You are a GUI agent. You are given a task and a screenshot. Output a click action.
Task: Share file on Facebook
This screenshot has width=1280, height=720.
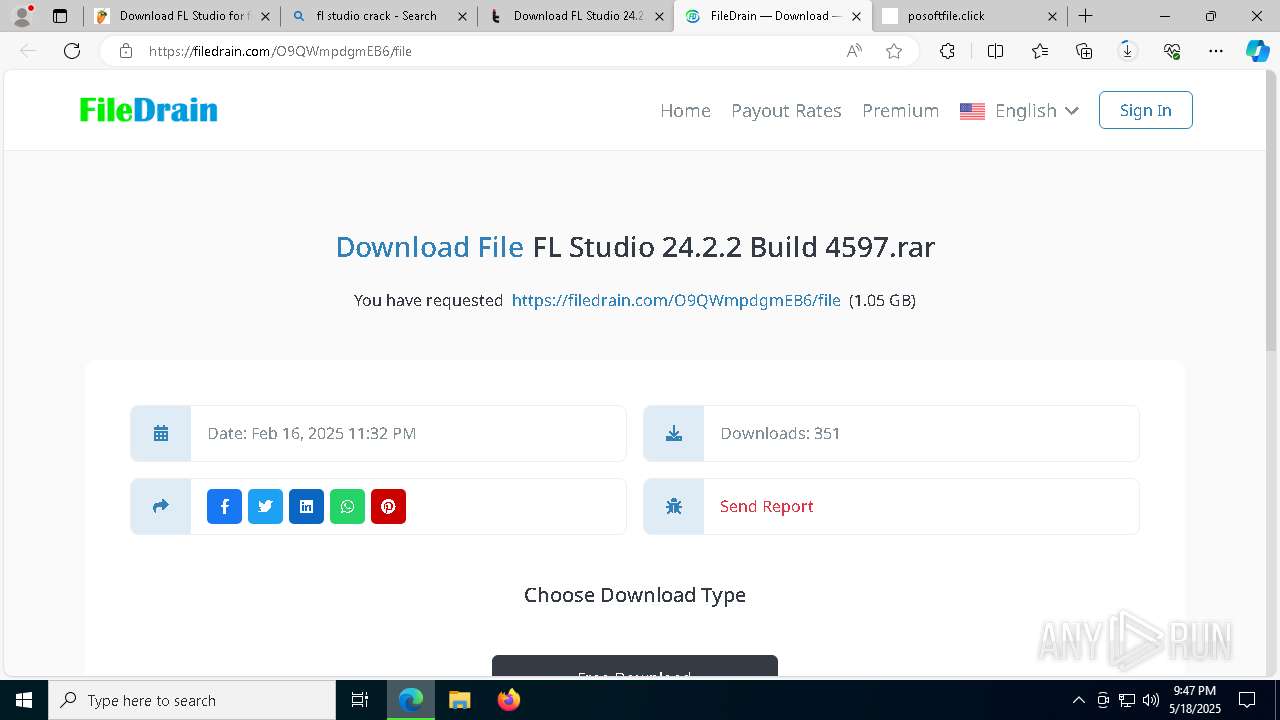tap(224, 506)
